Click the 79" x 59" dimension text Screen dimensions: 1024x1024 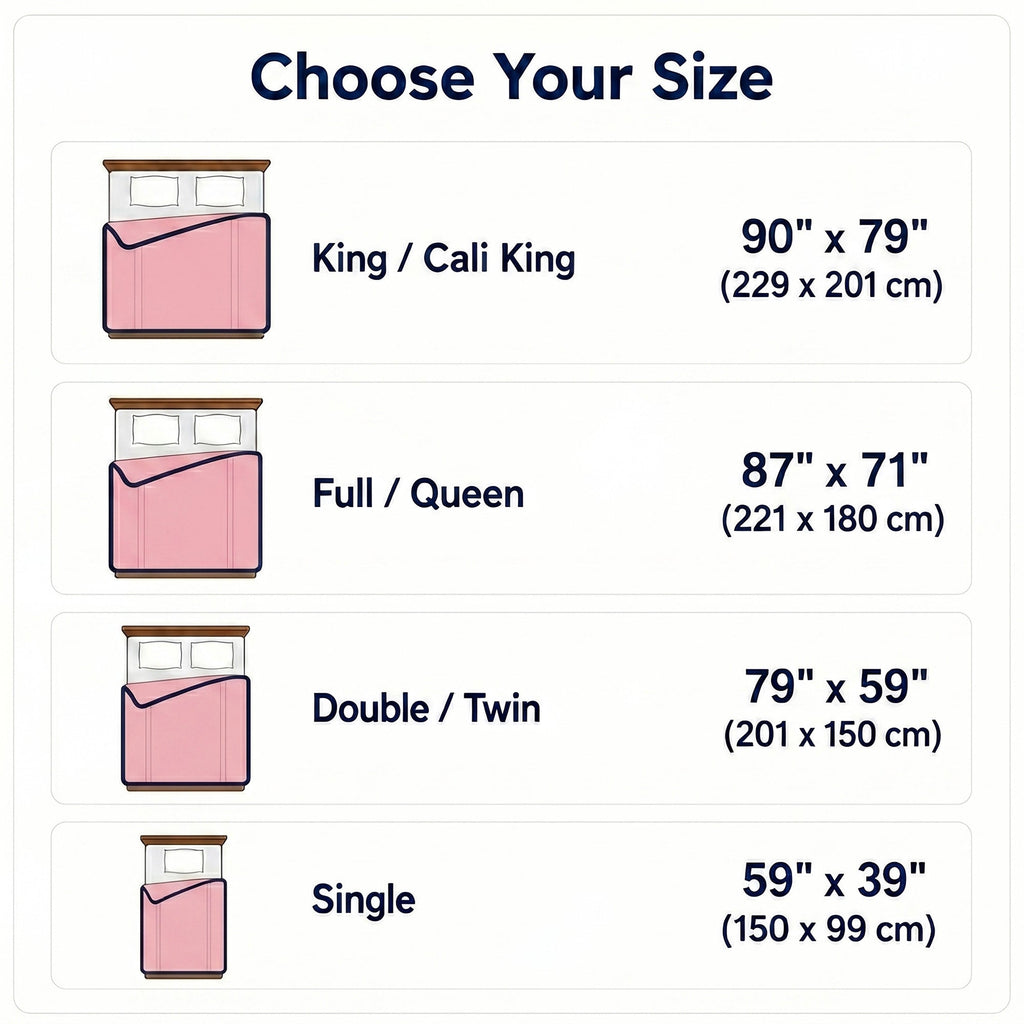click(835, 686)
